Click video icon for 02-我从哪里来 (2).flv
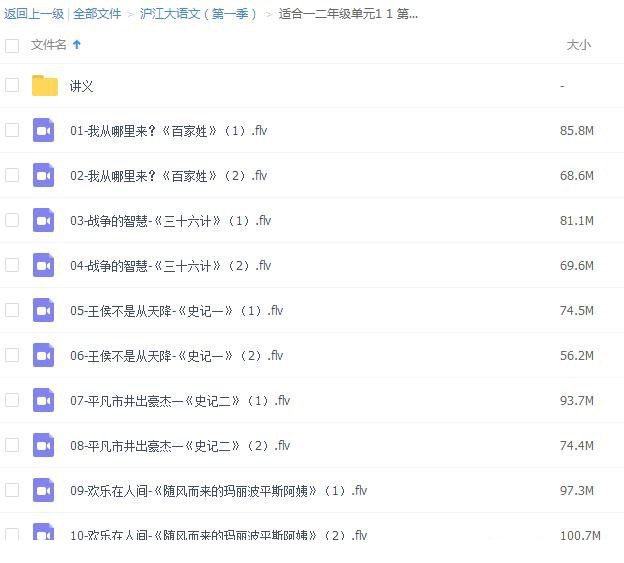Screen dimensions: 624x563 tap(43, 175)
